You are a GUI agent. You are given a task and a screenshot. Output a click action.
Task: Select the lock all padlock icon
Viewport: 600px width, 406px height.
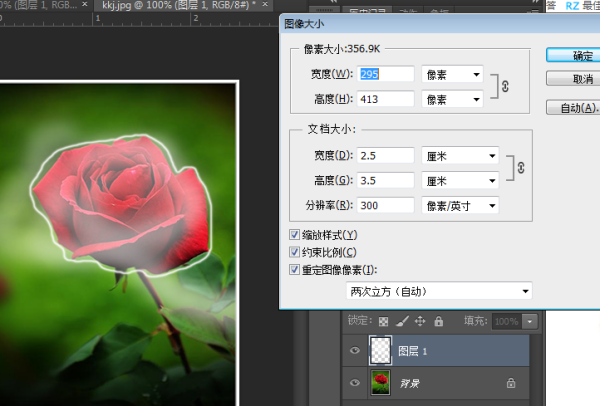[x=439, y=321]
